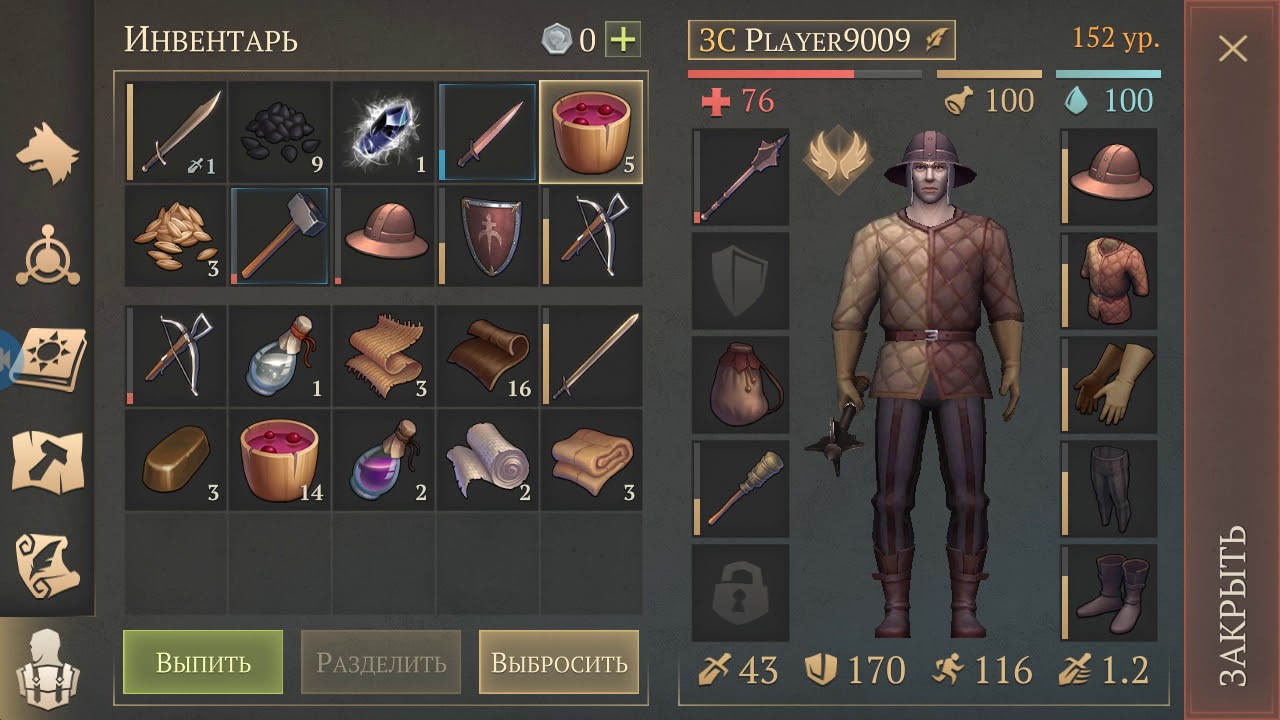Open the crafting hammer sidebar tab
This screenshot has height=720, width=1280.
(x=46, y=461)
